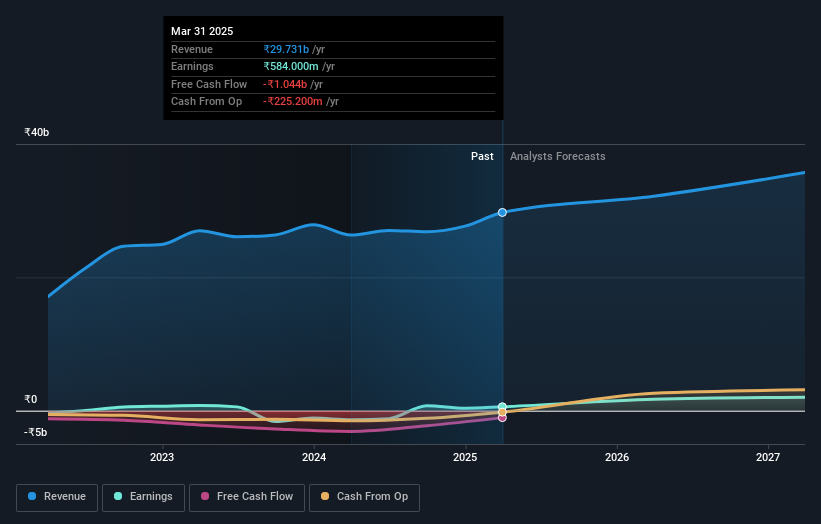The height and width of the screenshot is (524, 821).
Task: Toggle the Revenue legend series
Action: coord(57,497)
